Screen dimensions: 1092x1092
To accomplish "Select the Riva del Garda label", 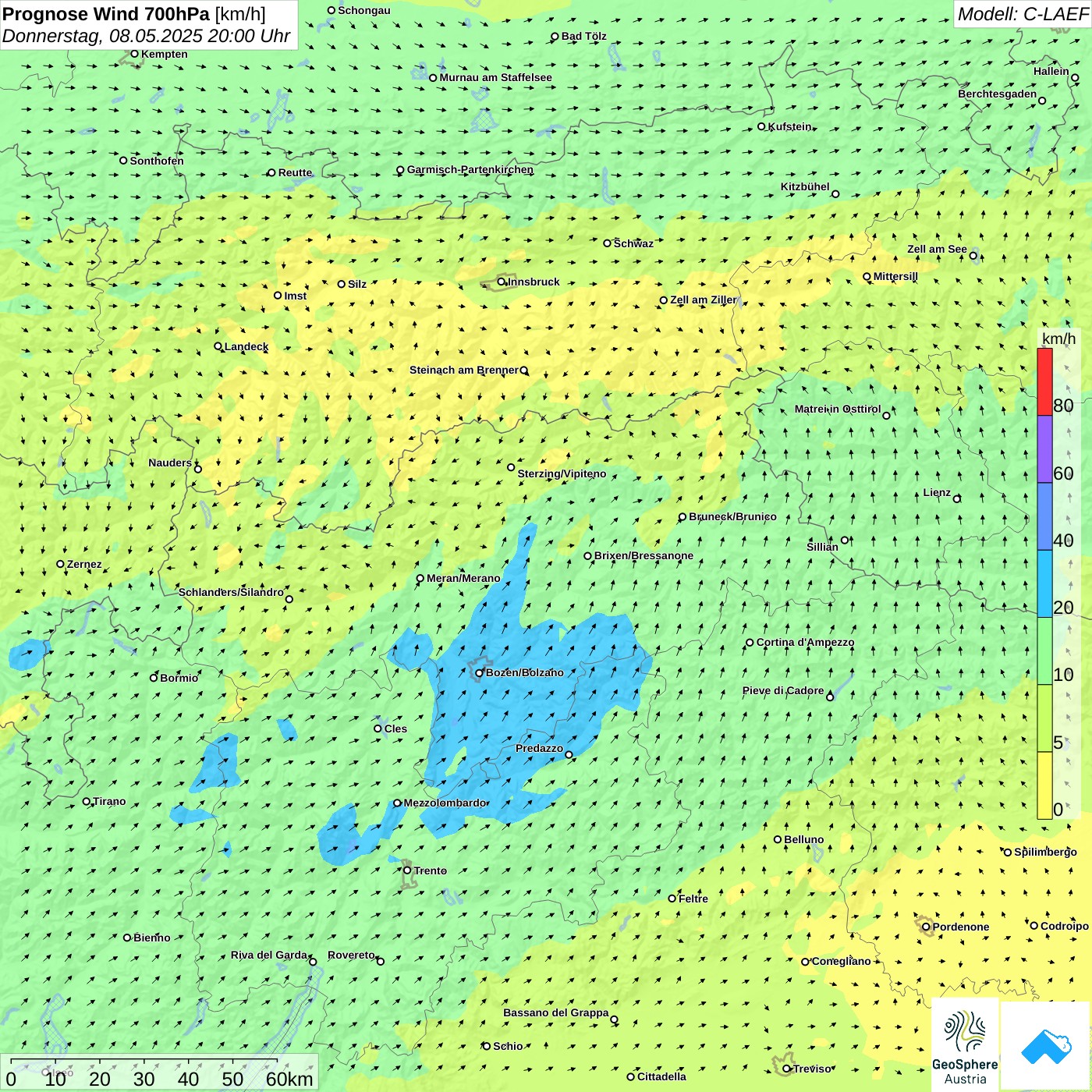I will 269,955.
